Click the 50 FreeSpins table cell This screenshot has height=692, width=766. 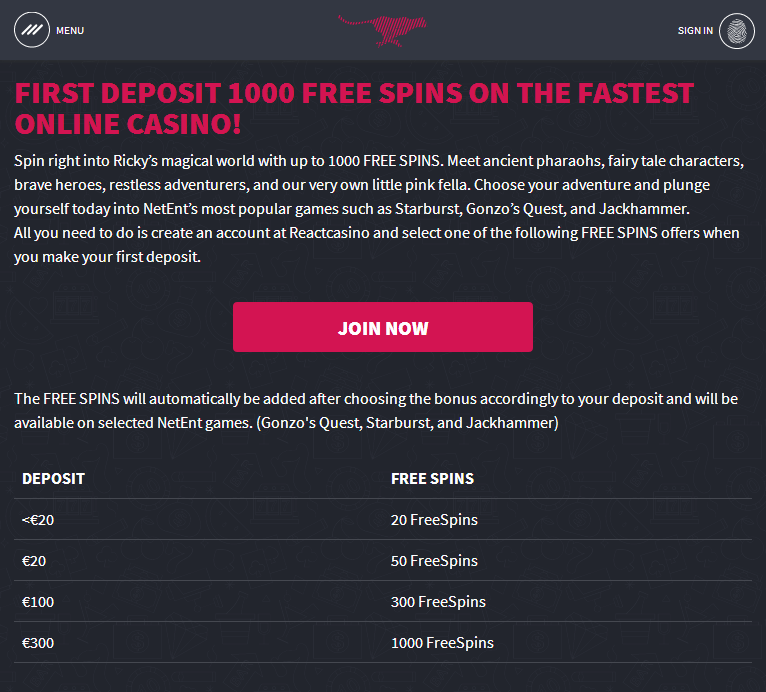click(434, 561)
